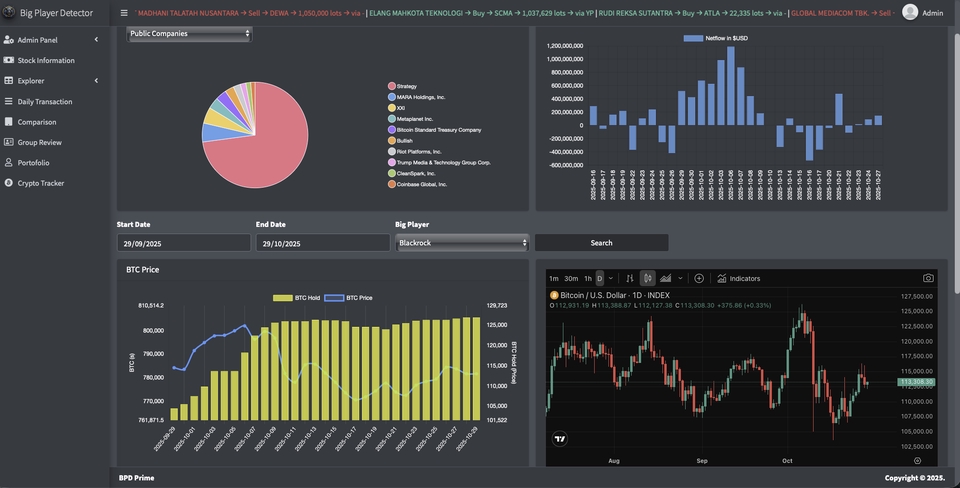Click the Strategy color swatch in legend
960x488 pixels.
[x=392, y=86]
